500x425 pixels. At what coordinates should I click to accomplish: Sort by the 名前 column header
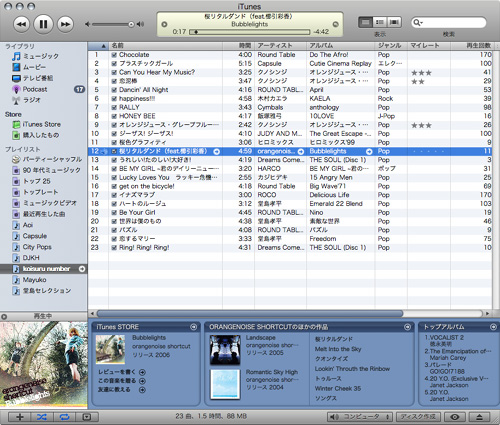[x=165, y=46]
